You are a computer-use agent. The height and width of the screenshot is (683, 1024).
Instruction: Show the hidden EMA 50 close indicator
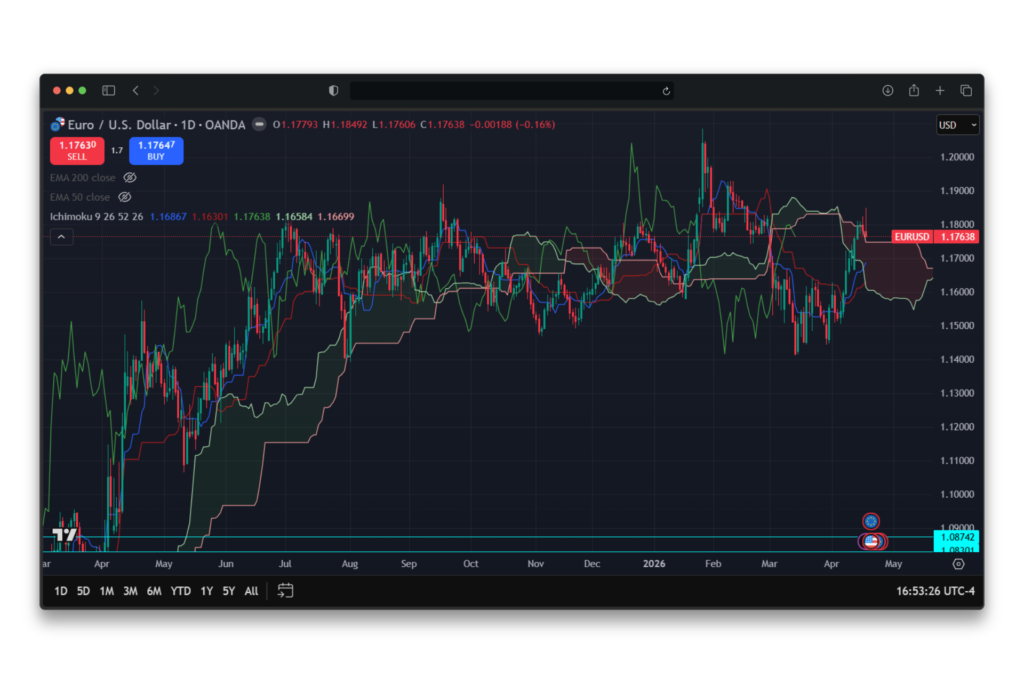[x=124, y=197]
